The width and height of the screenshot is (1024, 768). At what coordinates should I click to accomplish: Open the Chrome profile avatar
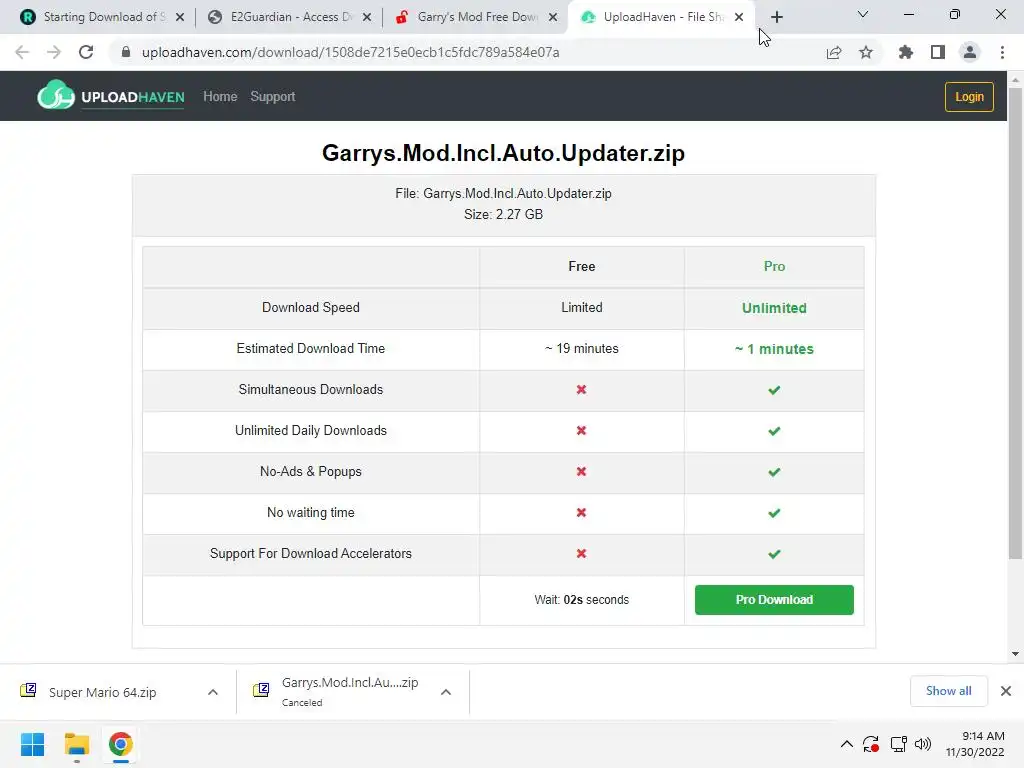(x=970, y=52)
